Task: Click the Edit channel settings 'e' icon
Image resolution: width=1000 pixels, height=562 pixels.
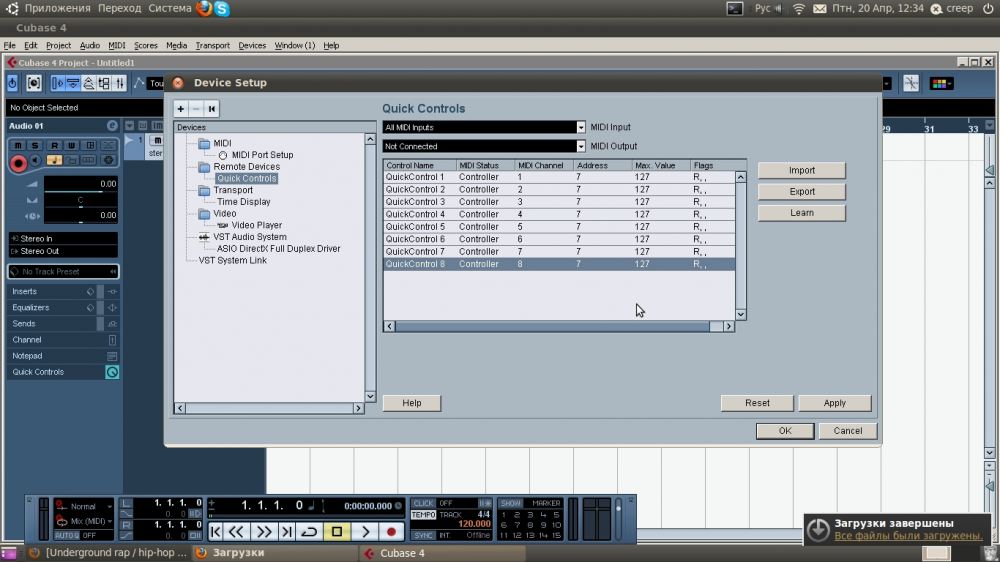Action: (x=112, y=126)
